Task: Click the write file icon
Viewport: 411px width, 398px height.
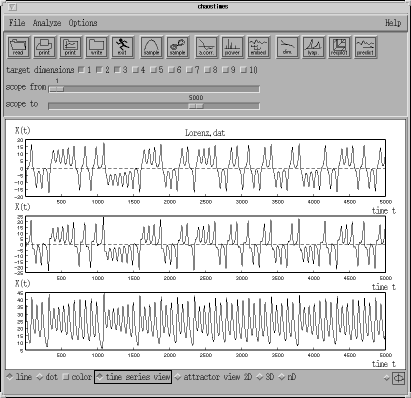Action: click(97, 47)
